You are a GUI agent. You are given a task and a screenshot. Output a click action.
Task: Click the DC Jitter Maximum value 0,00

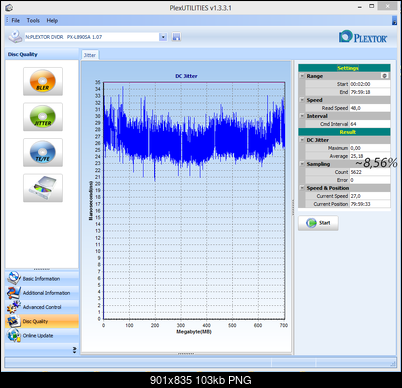[x=370, y=148]
